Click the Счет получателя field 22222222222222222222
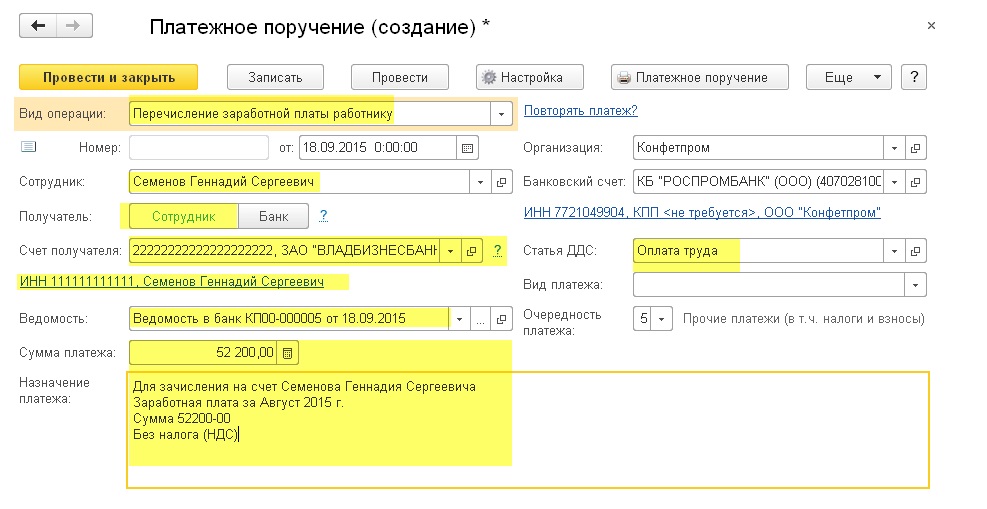The image size is (987, 509). (285, 251)
